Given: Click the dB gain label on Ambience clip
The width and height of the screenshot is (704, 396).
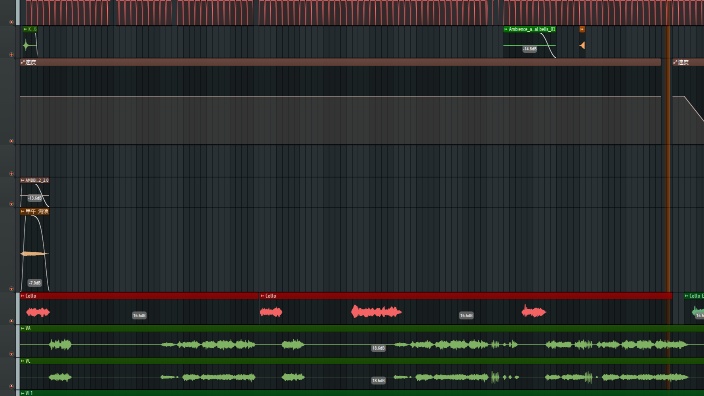Looking at the screenshot, I should click(529, 49).
